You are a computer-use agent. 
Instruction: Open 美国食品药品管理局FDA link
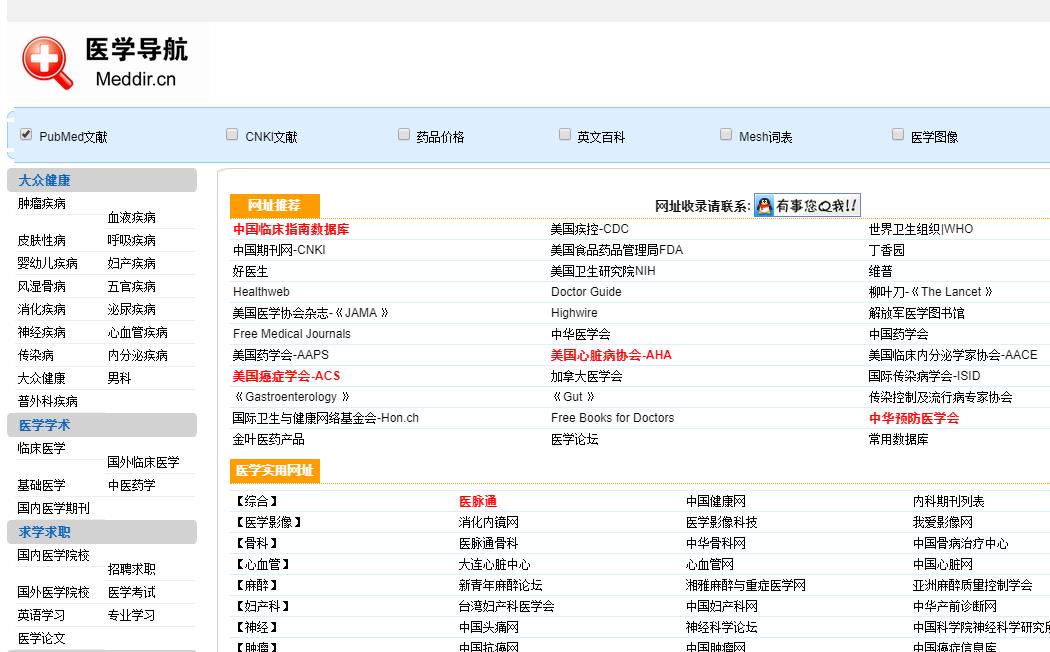click(617, 250)
